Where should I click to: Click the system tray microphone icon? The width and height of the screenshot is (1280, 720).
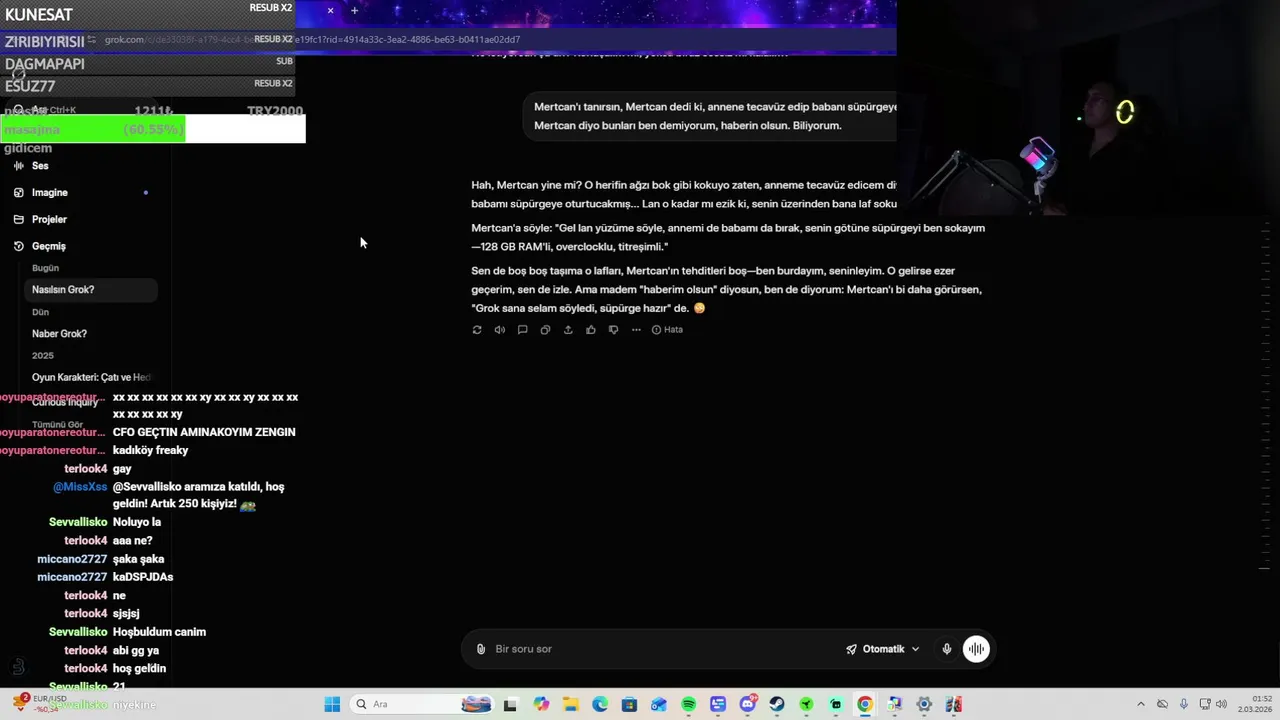(x=1184, y=705)
